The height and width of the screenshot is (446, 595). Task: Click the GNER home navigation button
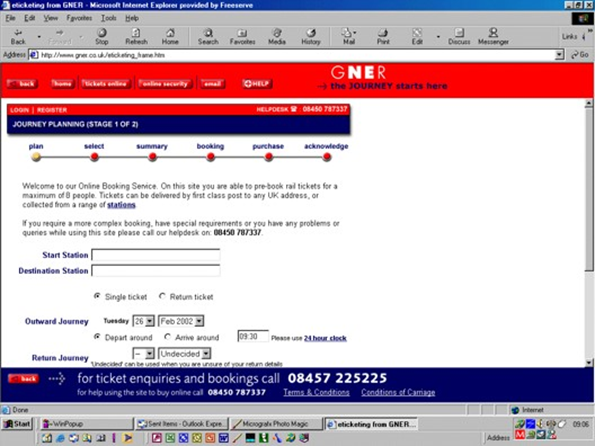click(x=62, y=84)
